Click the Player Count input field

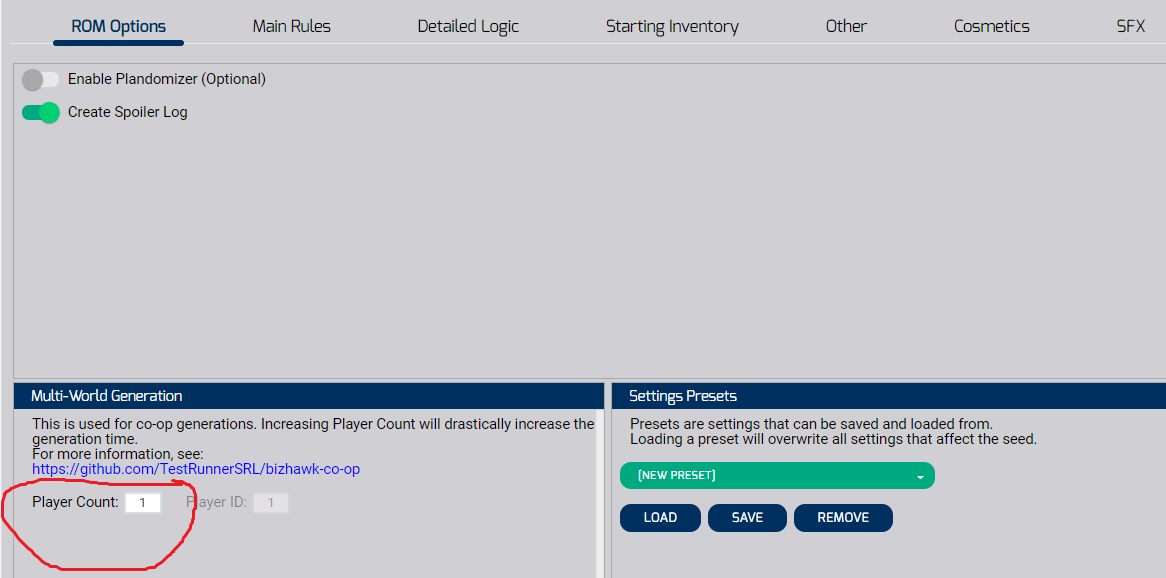click(x=143, y=503)
